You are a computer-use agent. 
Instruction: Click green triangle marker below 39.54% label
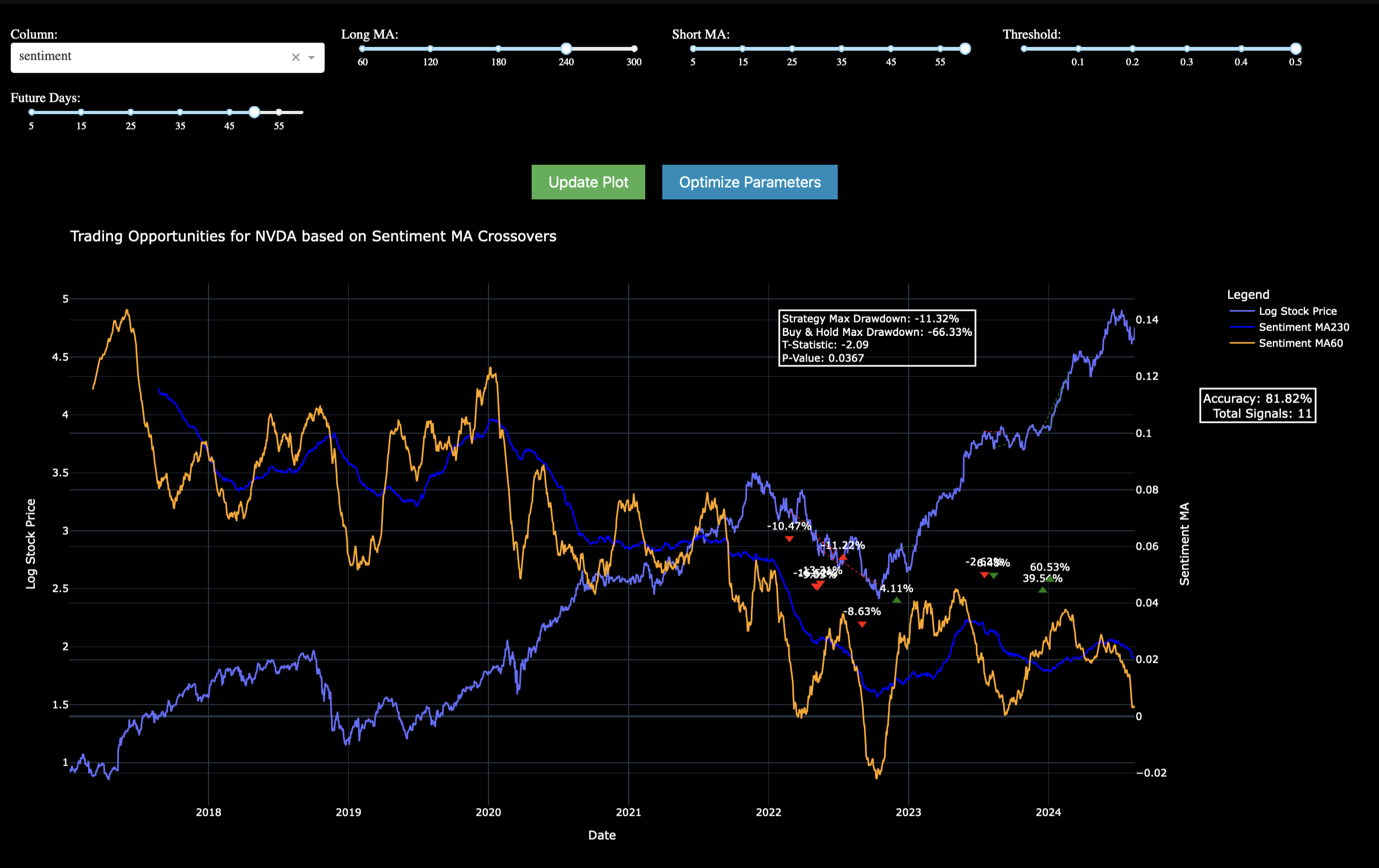pyautogui.click(x=1043, y=590)
